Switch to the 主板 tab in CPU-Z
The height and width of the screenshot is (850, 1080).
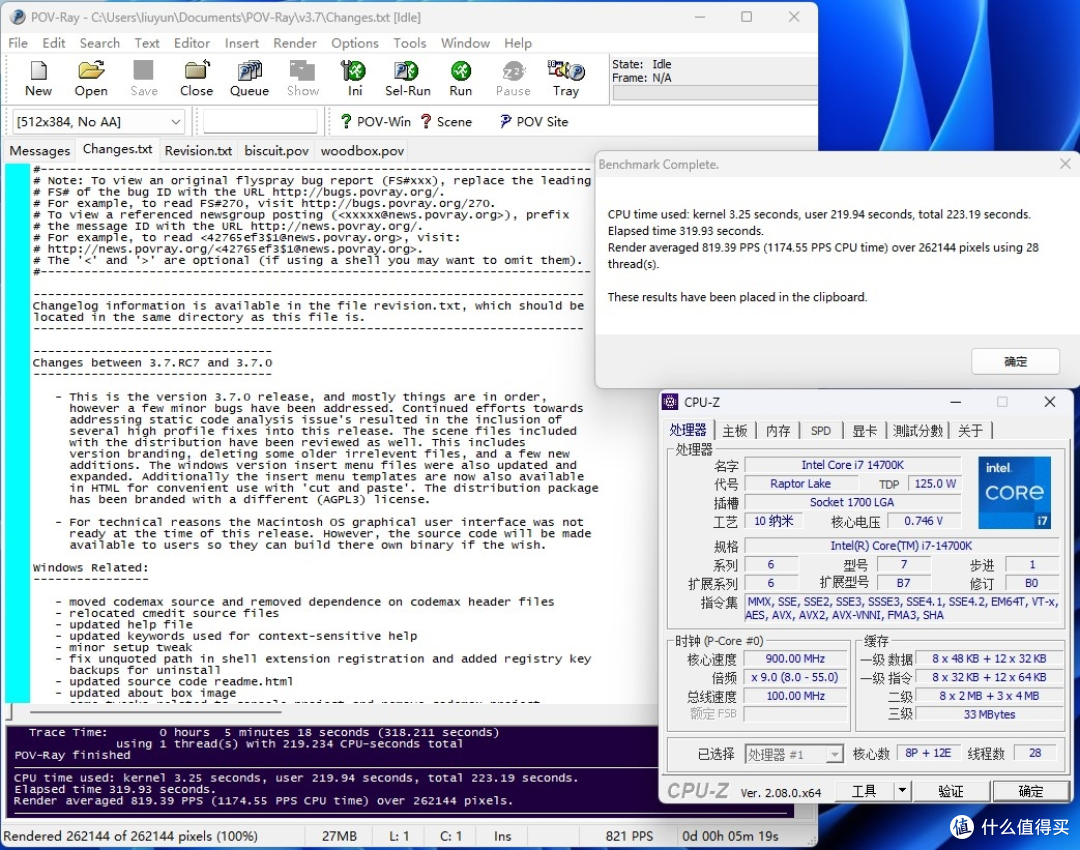pos(734,431)
